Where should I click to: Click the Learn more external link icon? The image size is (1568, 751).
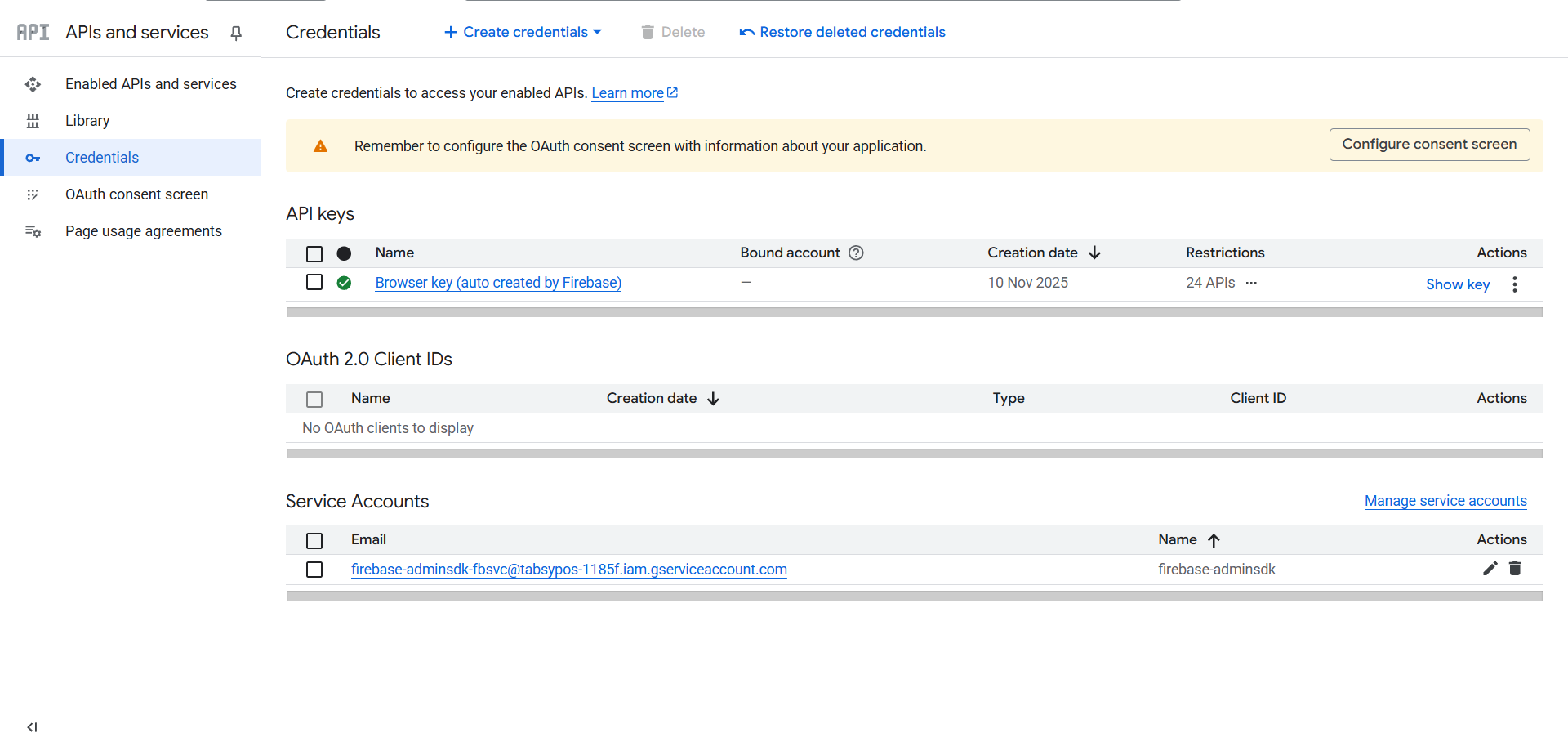[672, 93]
